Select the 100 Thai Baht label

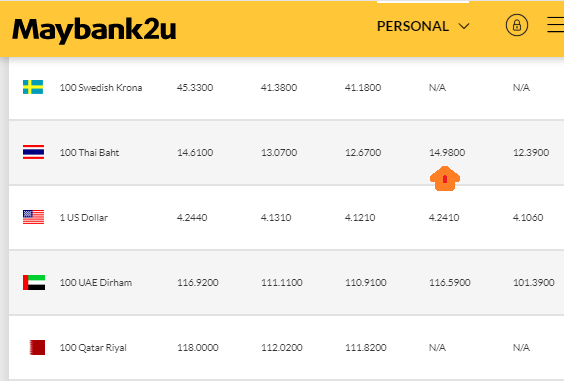(89, 153)
